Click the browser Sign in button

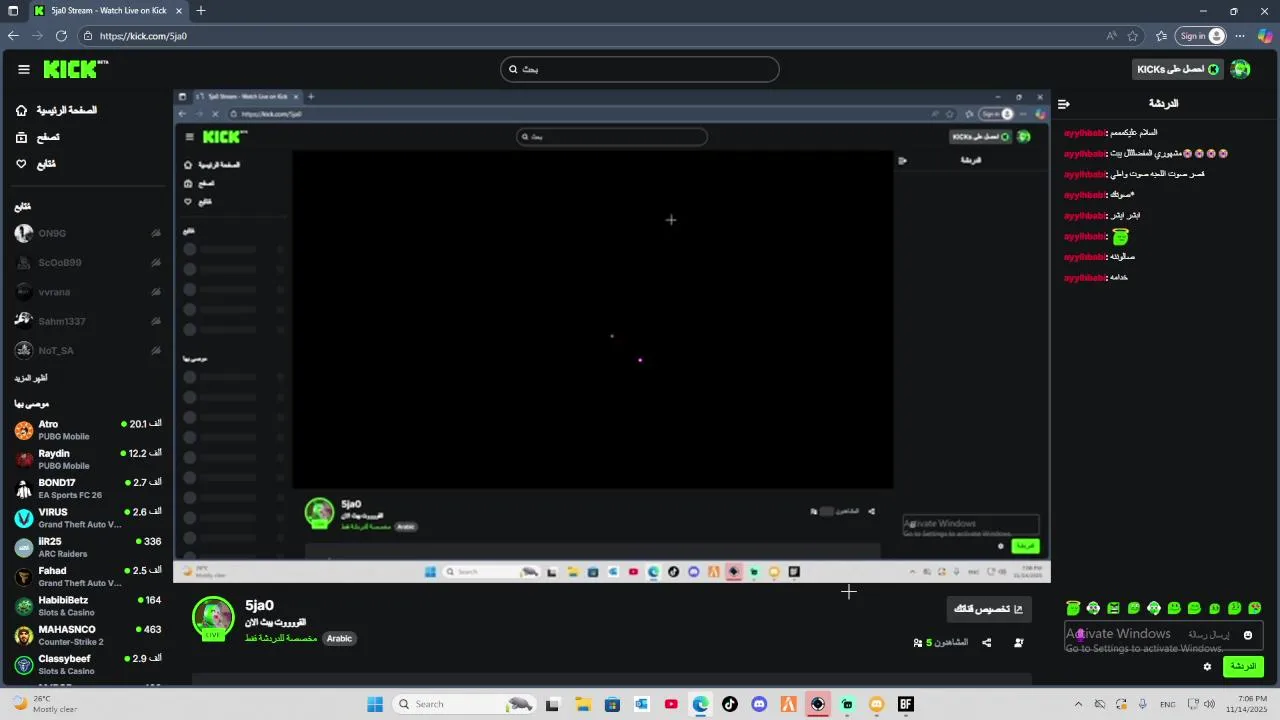pos(1201,36)
